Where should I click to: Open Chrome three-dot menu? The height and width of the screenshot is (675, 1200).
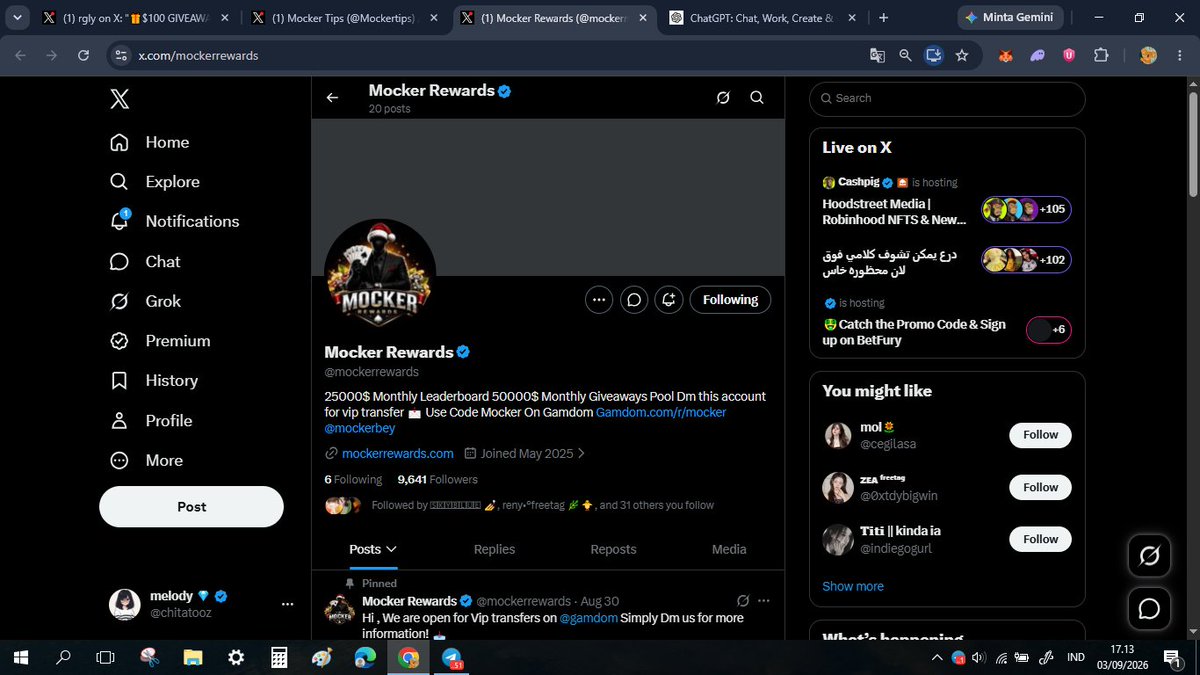tap(1179, 56)
